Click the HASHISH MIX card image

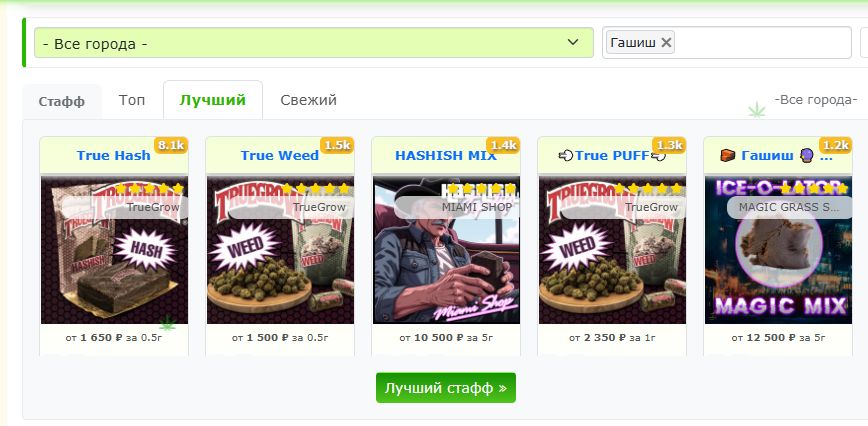[446, 250]
